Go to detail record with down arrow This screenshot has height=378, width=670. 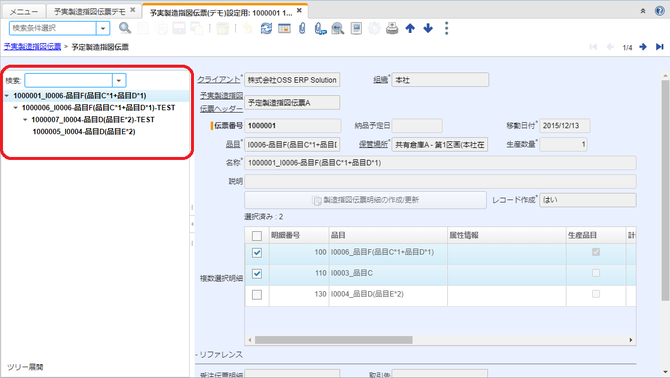[428, 28]
